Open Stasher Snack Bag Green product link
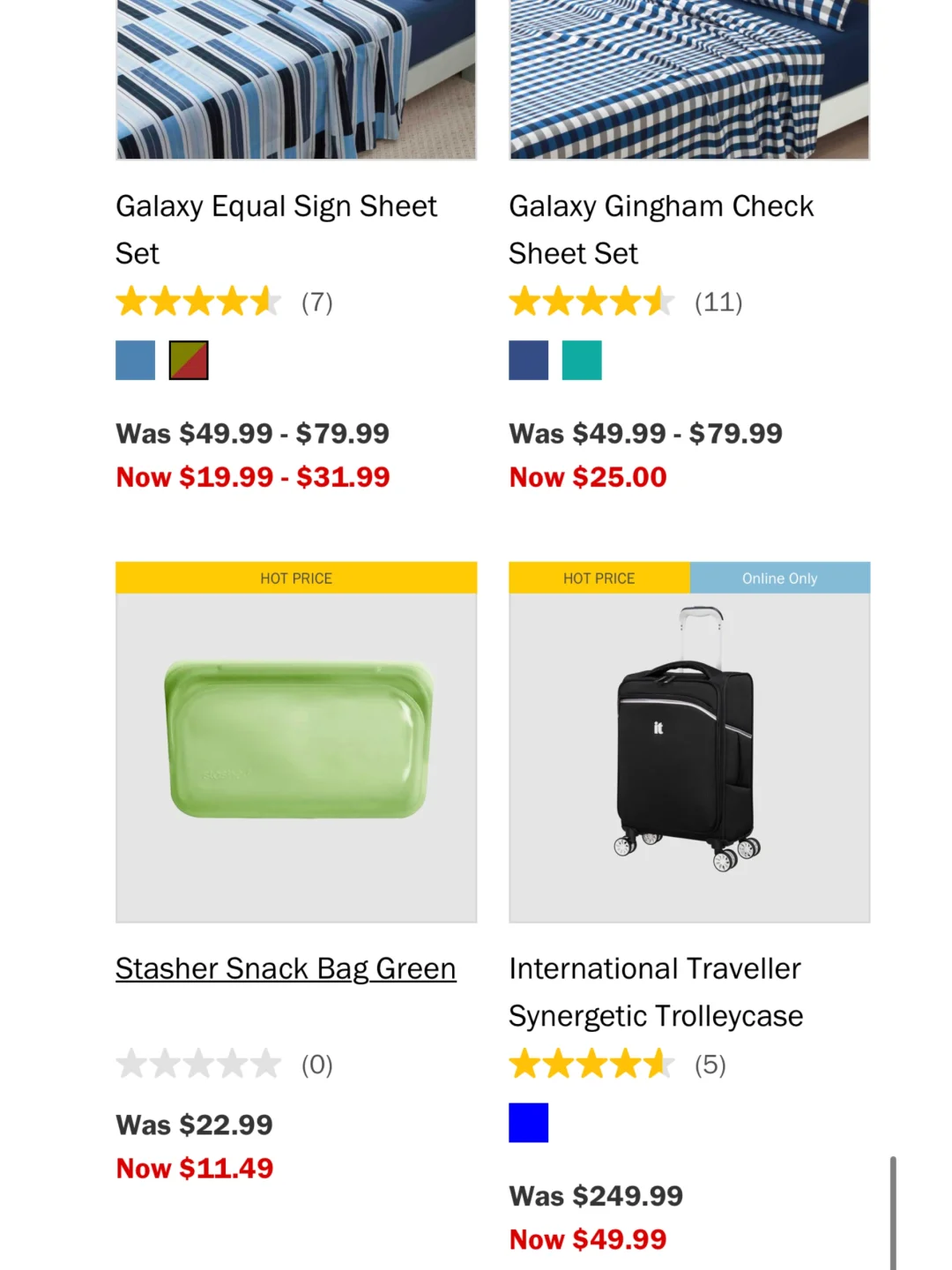This screenshot has height=1270, width=952. click(x=286, y=968)
